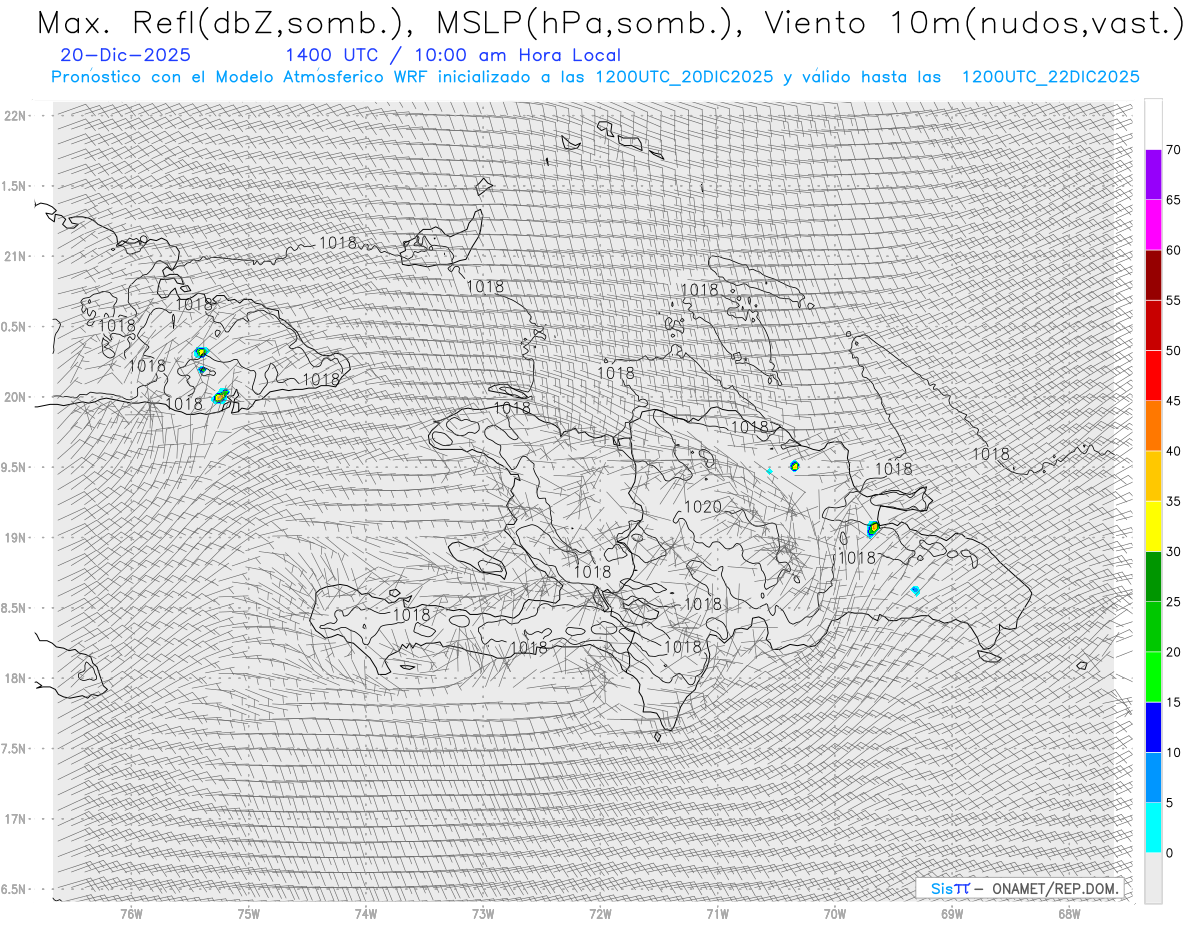
Task: Click the '72W' longitude axis label
Action: tap(600, 914)
